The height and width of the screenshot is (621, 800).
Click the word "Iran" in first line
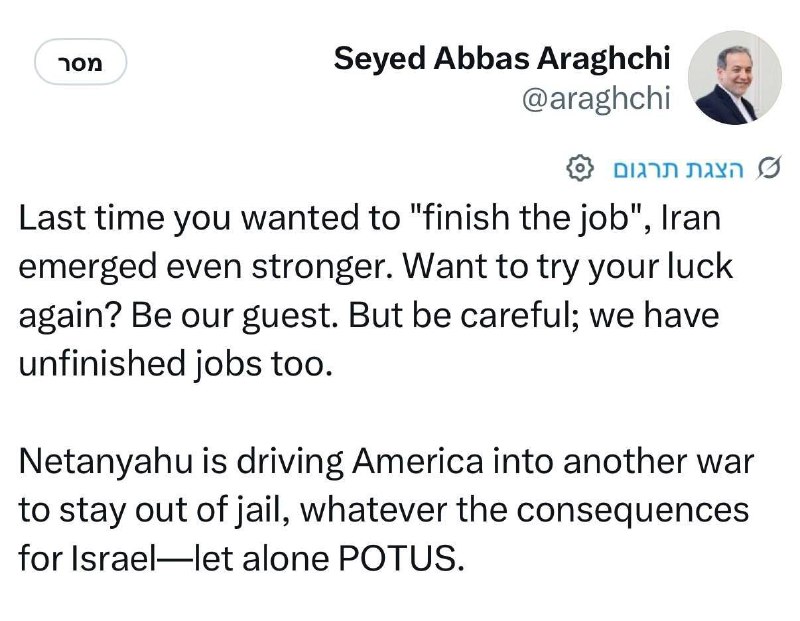coord(691,218)
